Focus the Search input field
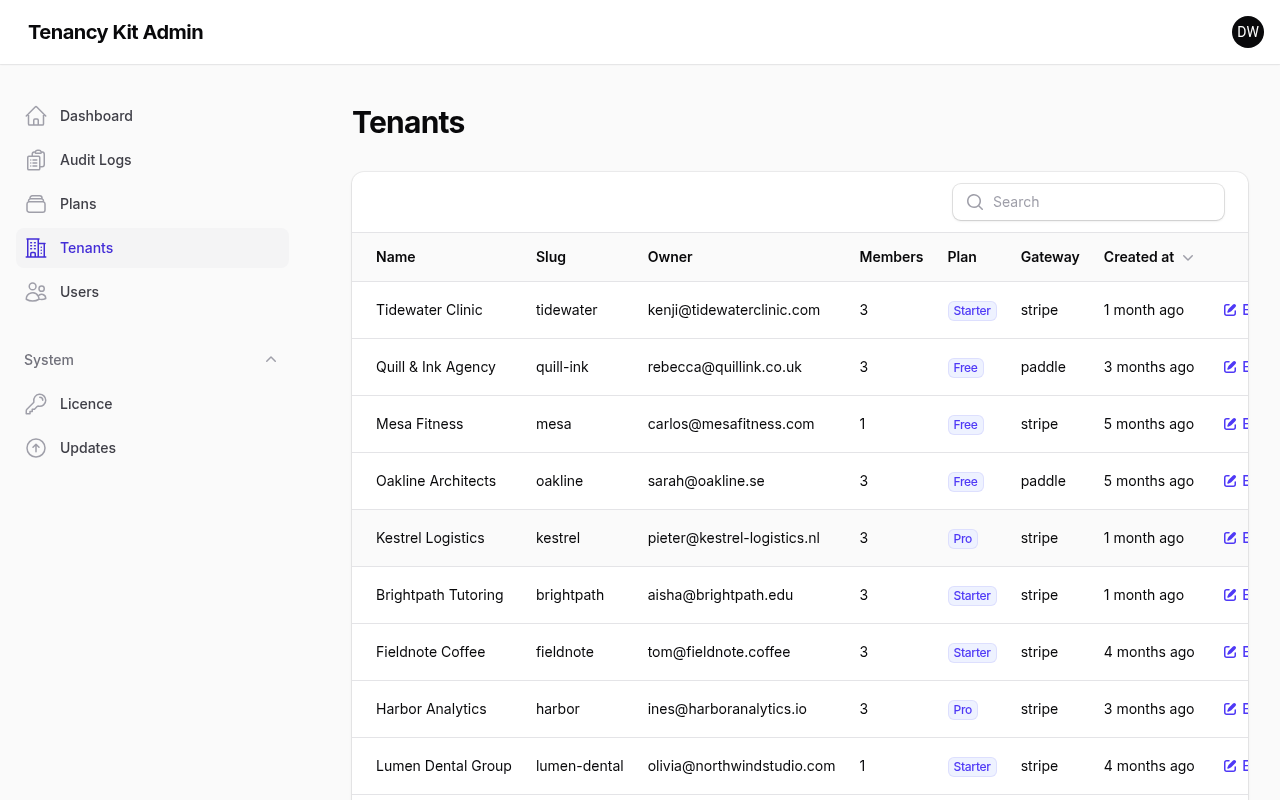 tap(1088, 202)
